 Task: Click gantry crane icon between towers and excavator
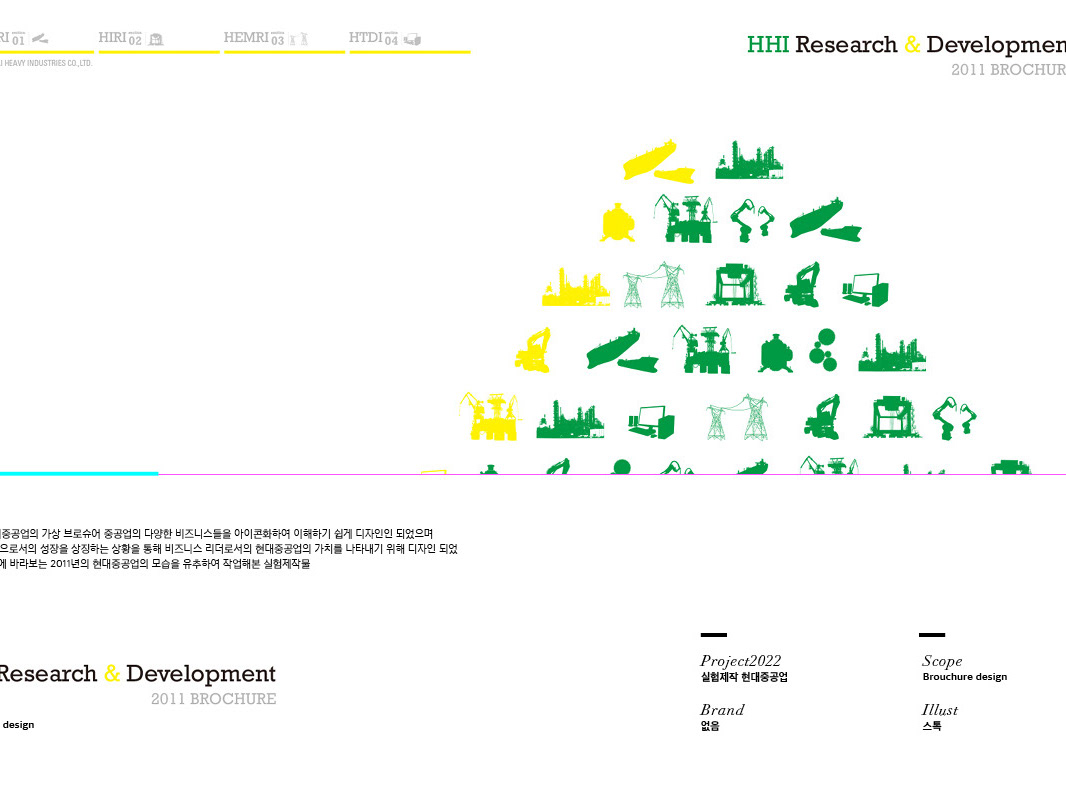pyautogui.click(x=734, y=285)
